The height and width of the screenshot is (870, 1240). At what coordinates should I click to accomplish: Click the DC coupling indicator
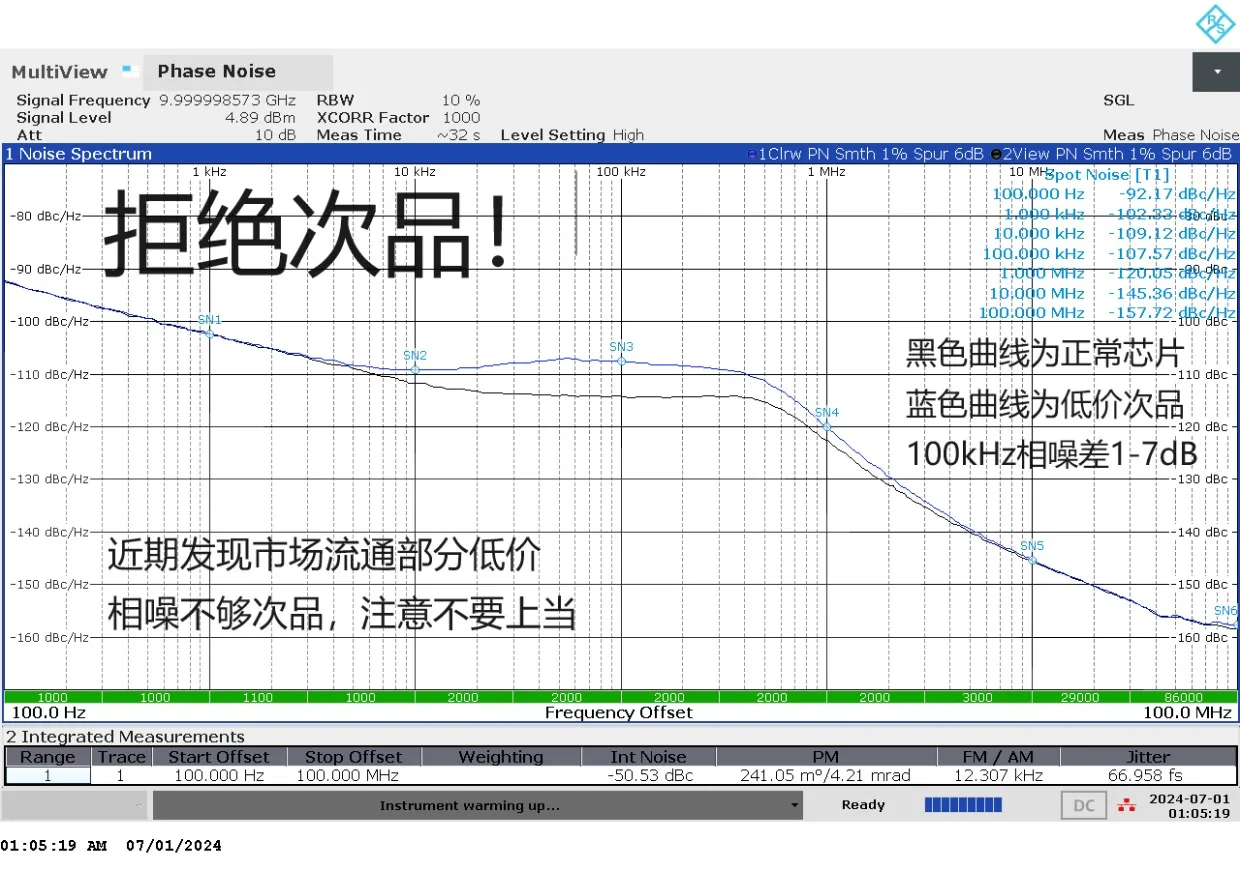coord(1083,805)
